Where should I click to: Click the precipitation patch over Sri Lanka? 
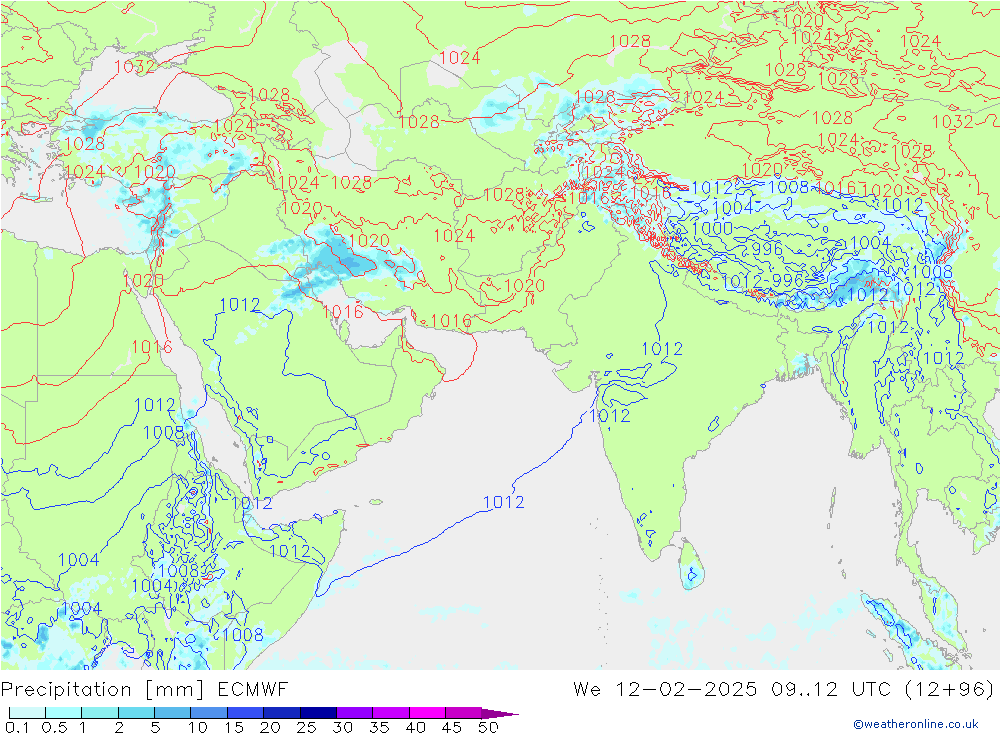(x=691, y=574)
